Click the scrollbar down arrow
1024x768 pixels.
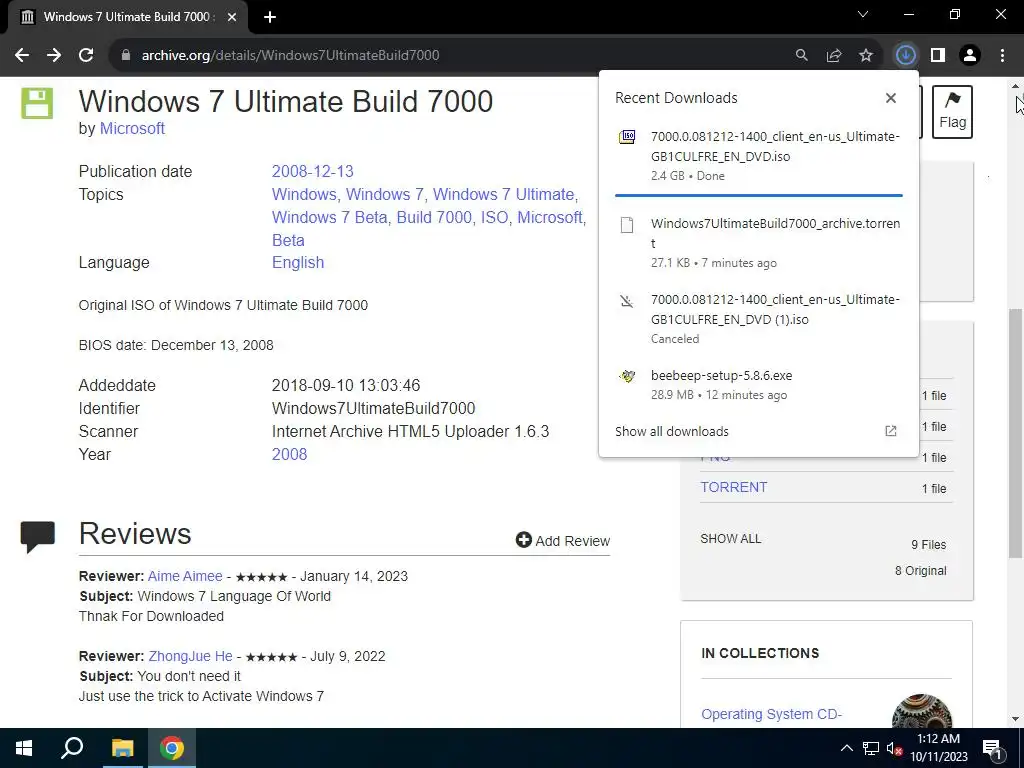(1016, 719)
